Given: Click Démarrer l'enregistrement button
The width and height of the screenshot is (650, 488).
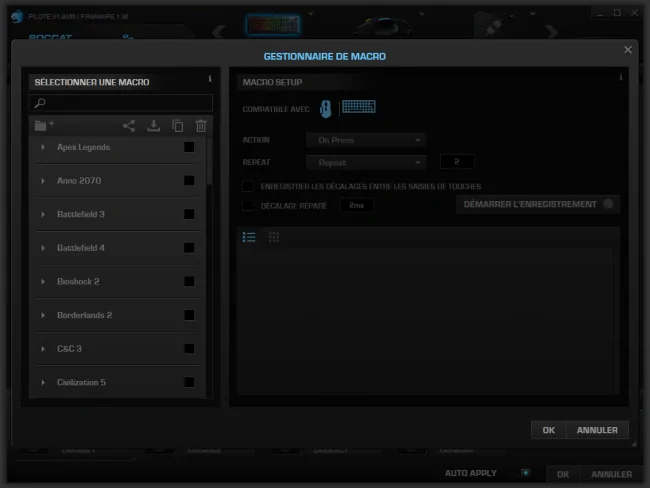Looking at the screenshot, I should [x=538, y=204].
